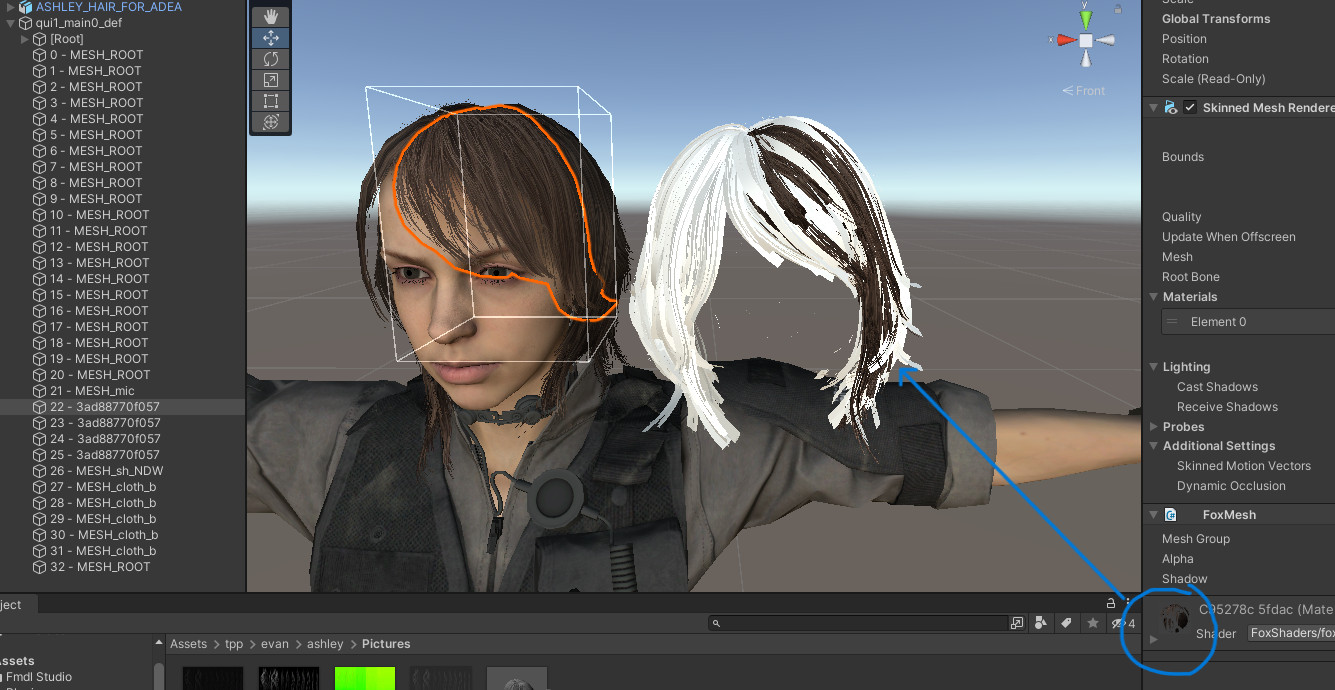
Task: Expand the Probes foldout
Action: click(x=1153, y=427)
